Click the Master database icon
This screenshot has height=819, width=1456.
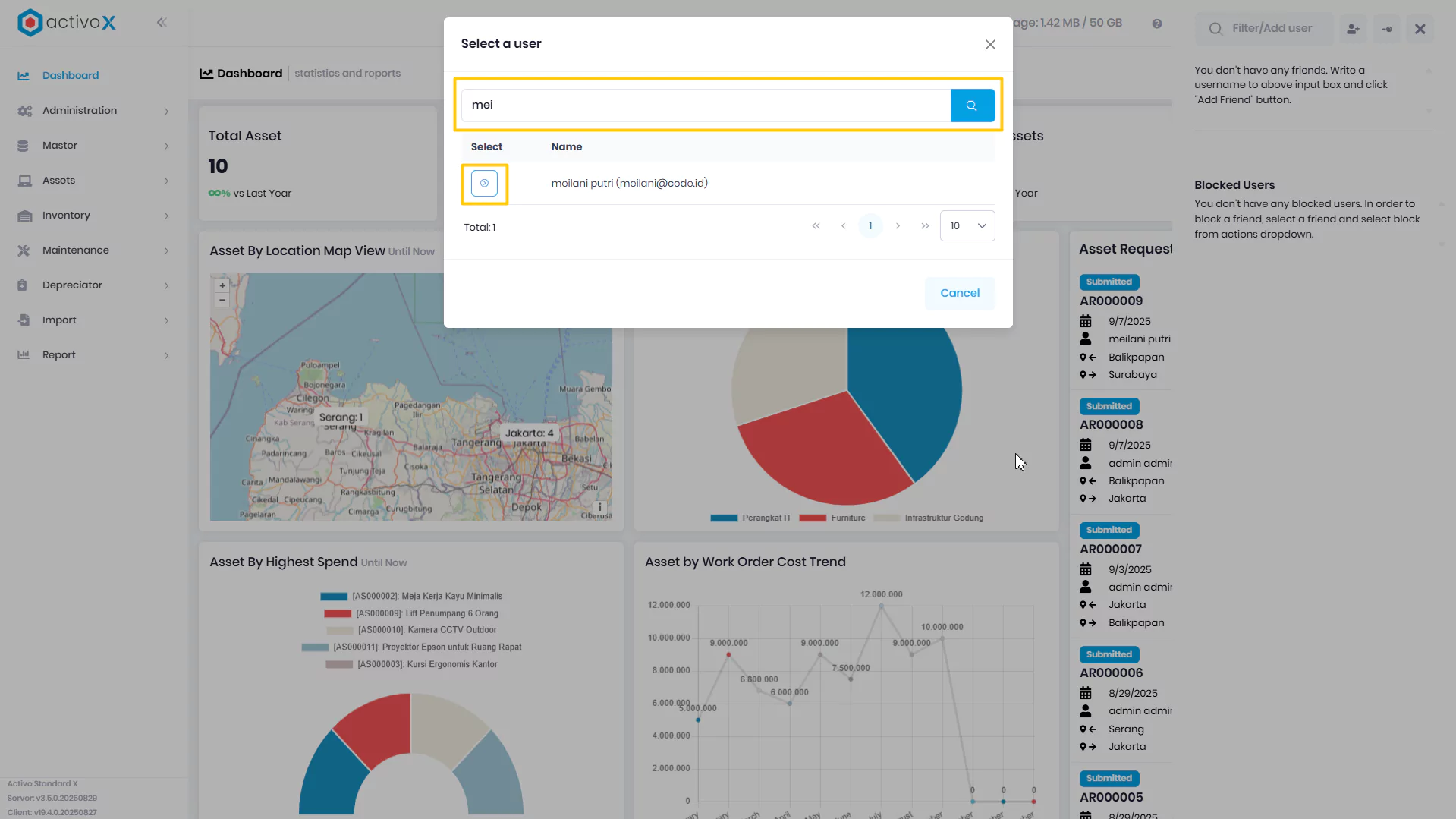click(23, 146)
